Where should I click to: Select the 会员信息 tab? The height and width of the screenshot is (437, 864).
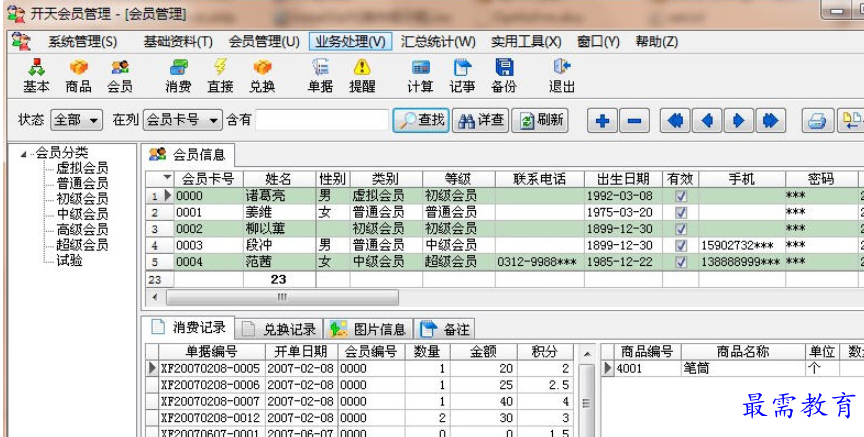pyautogui.click(x=188, y=155)
